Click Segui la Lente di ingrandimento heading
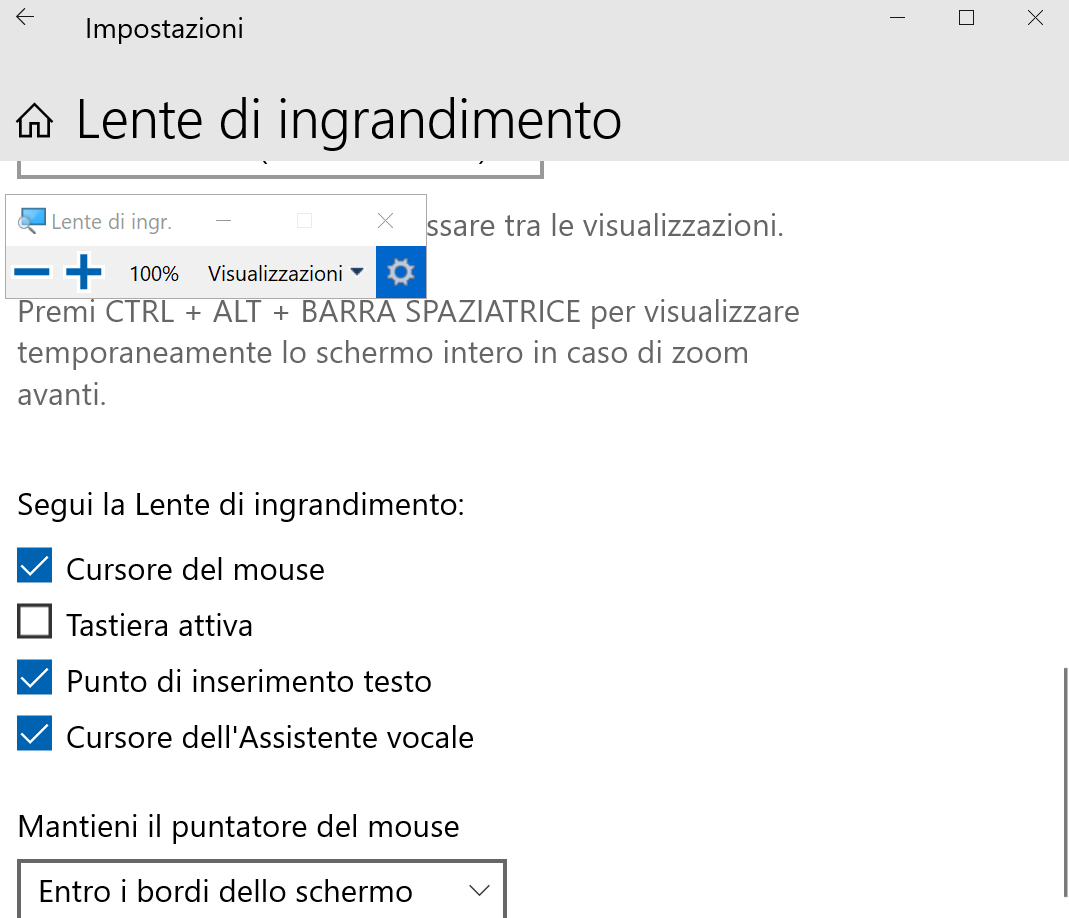Screen dimensions: 1069x918 (x=241, y=505)
